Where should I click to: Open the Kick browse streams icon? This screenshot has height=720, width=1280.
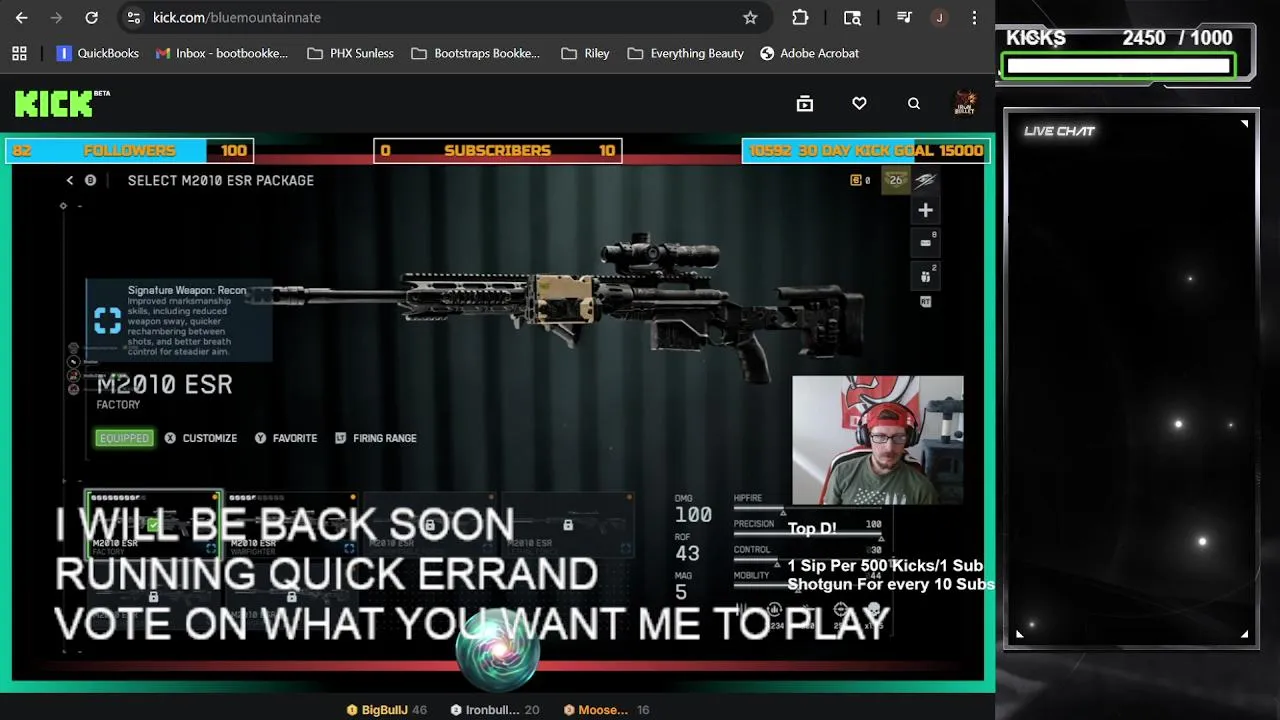(x=804, y=103)
